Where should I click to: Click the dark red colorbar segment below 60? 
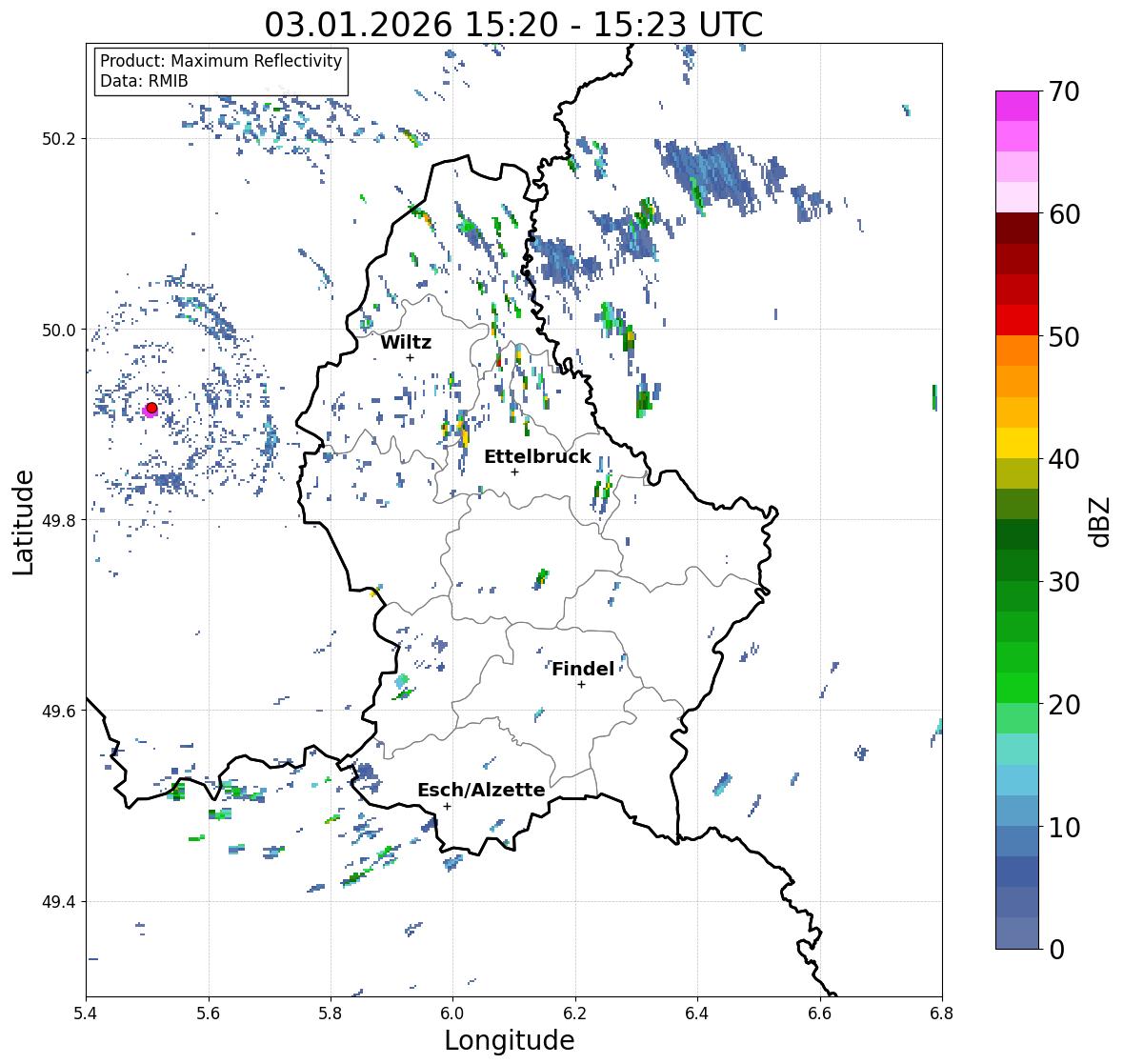tap(1017, 229)
